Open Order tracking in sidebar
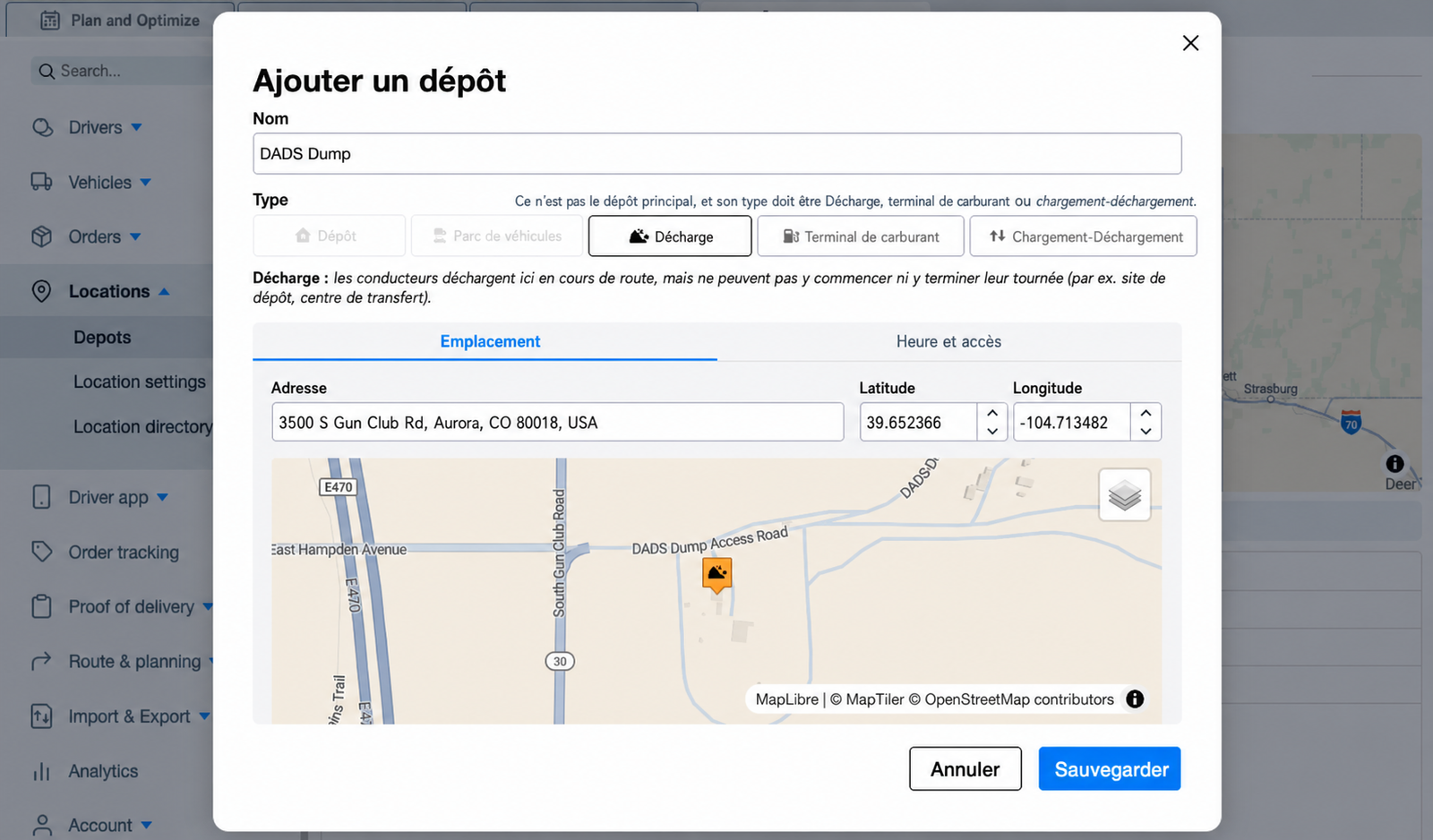 coord(124,553)
